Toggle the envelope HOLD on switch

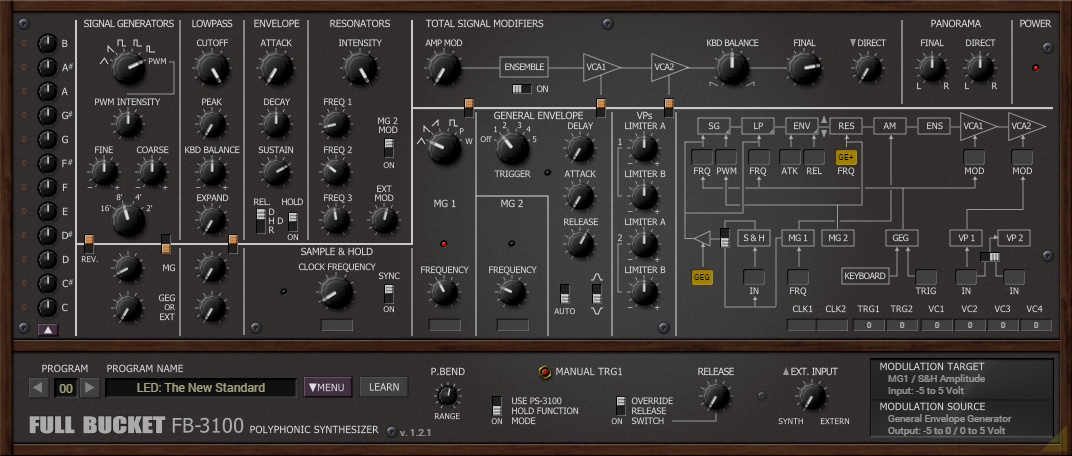pos(293,222)
